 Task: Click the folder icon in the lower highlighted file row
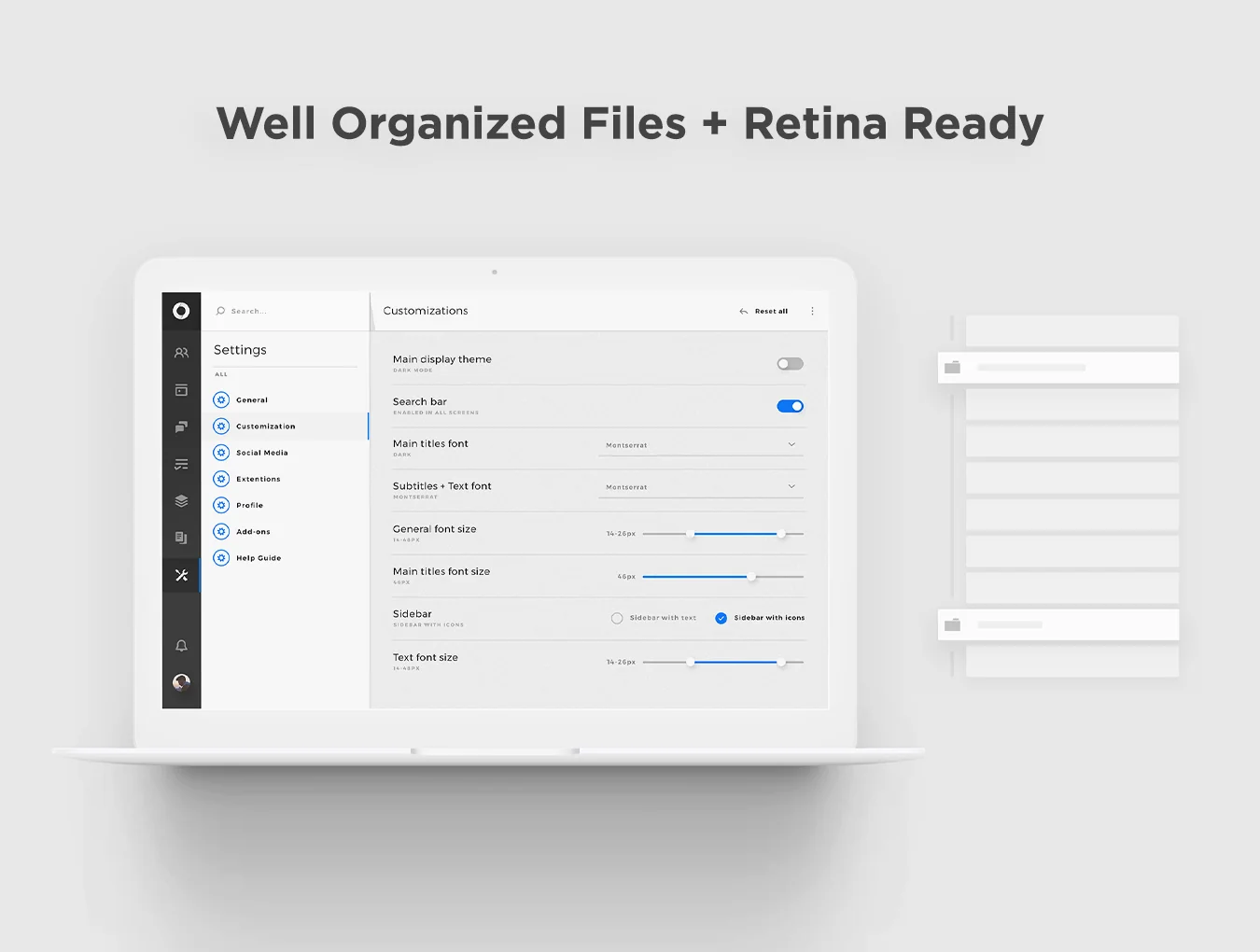click(x=952, y=624)
